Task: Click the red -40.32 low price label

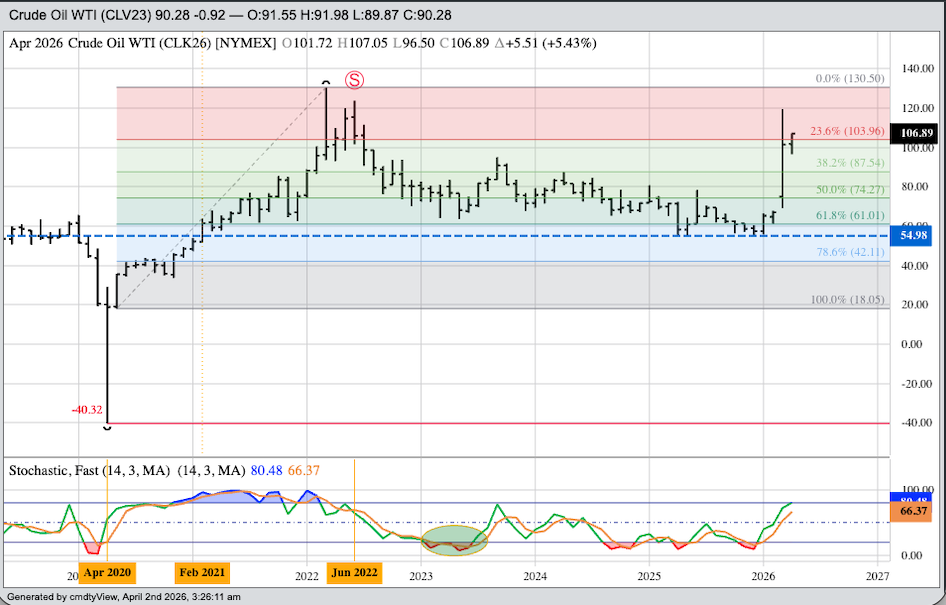Action: (87, 410)
